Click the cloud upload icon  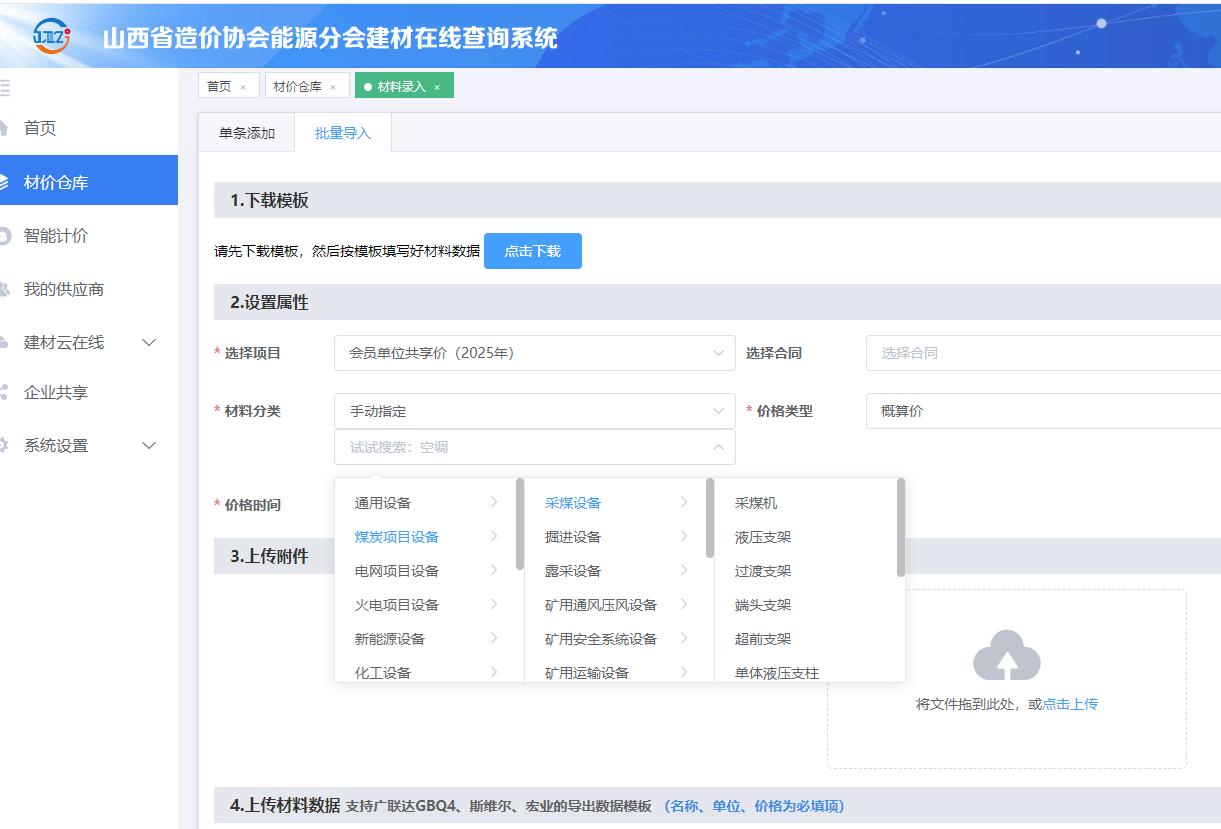click(1006, 656)
